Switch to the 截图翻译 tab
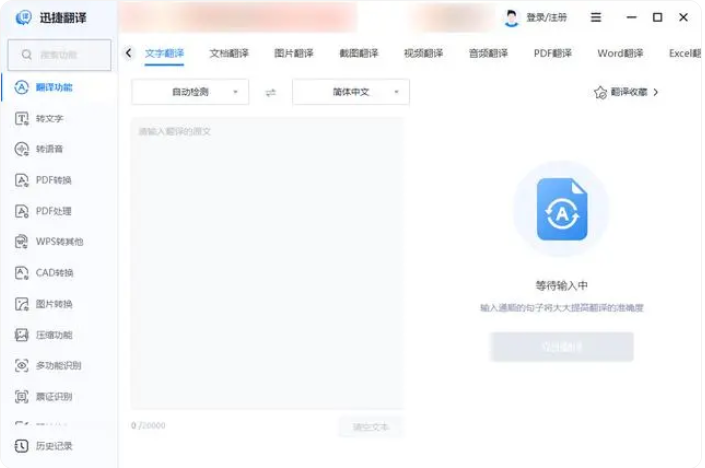 [358, 53]
